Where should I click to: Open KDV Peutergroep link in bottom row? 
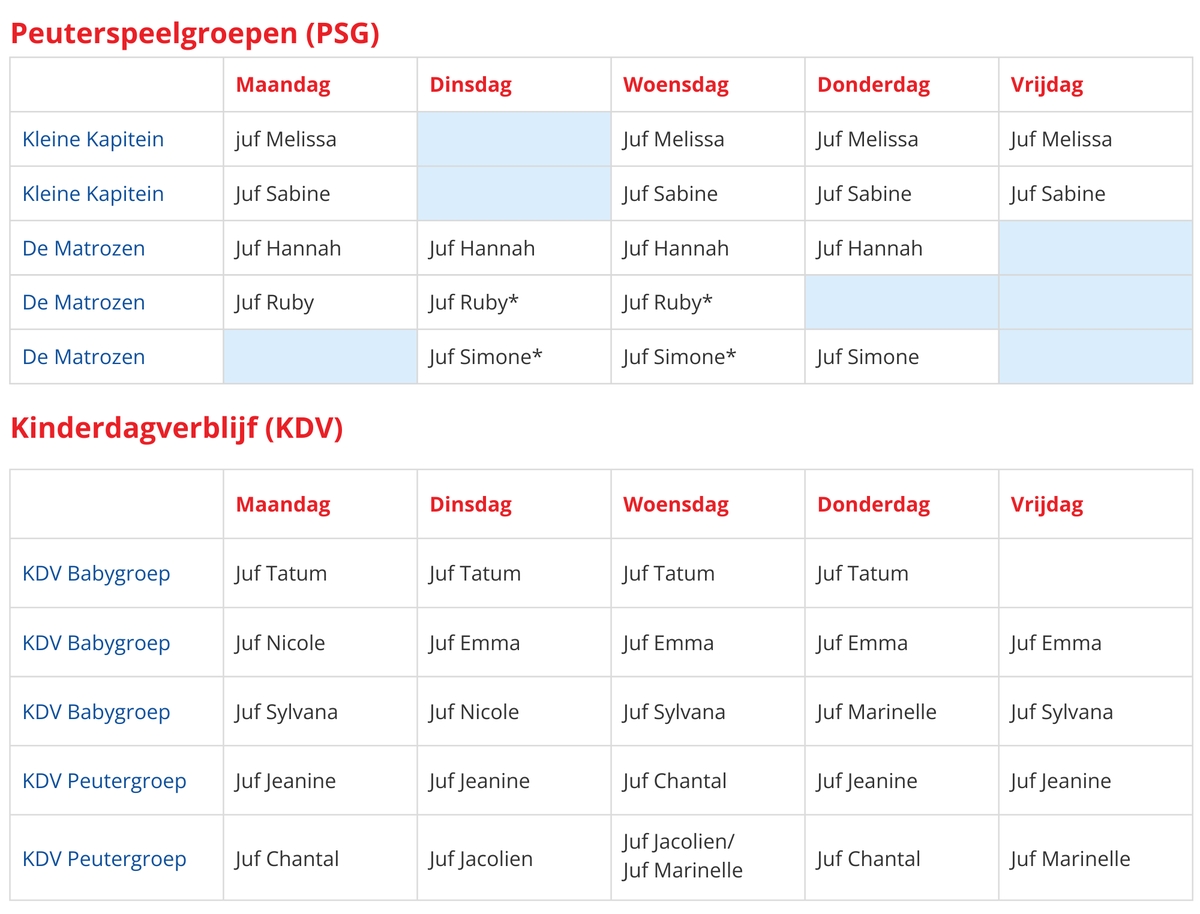[x=104, y=859]
